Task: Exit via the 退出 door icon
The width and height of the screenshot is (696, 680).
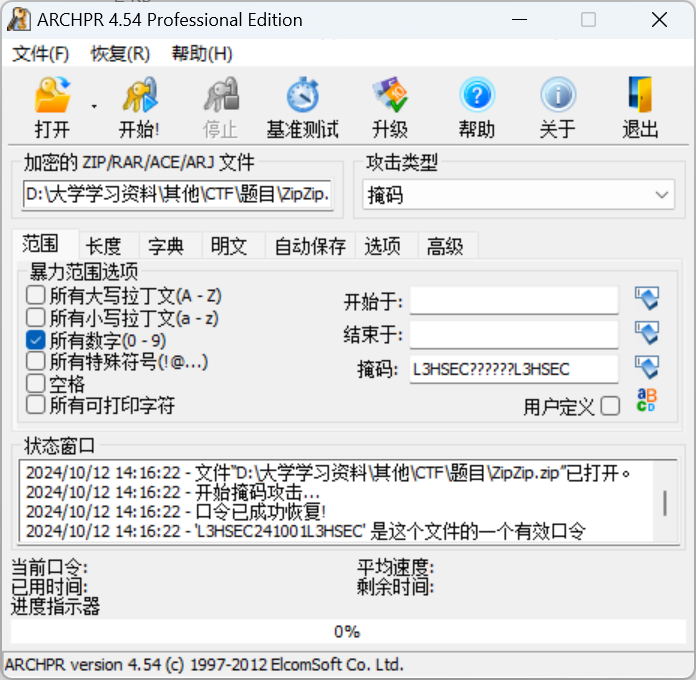Action: pyautogui.click(x=640, y=97)
